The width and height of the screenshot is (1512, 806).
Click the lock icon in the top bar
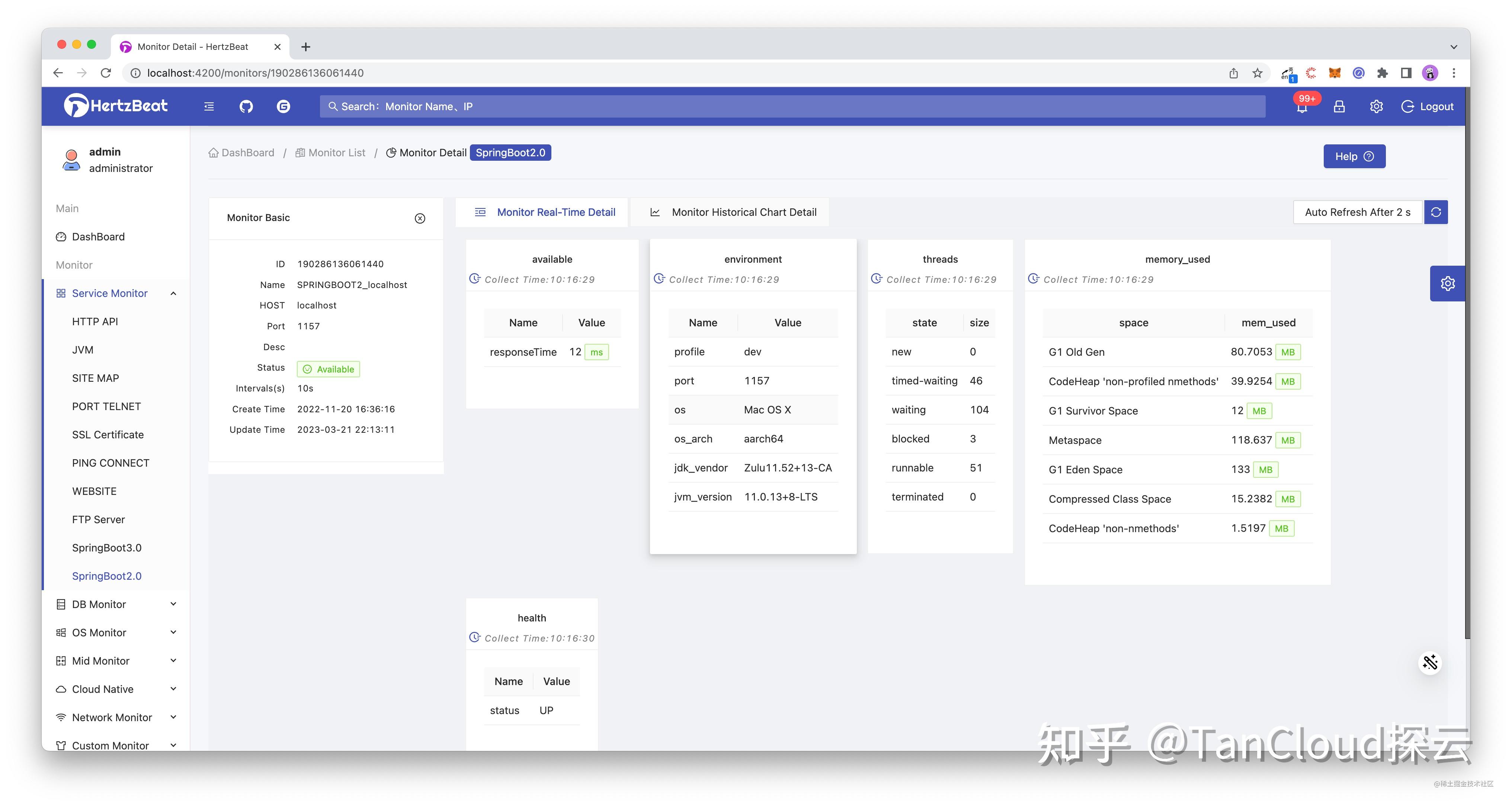(1339, 106)
